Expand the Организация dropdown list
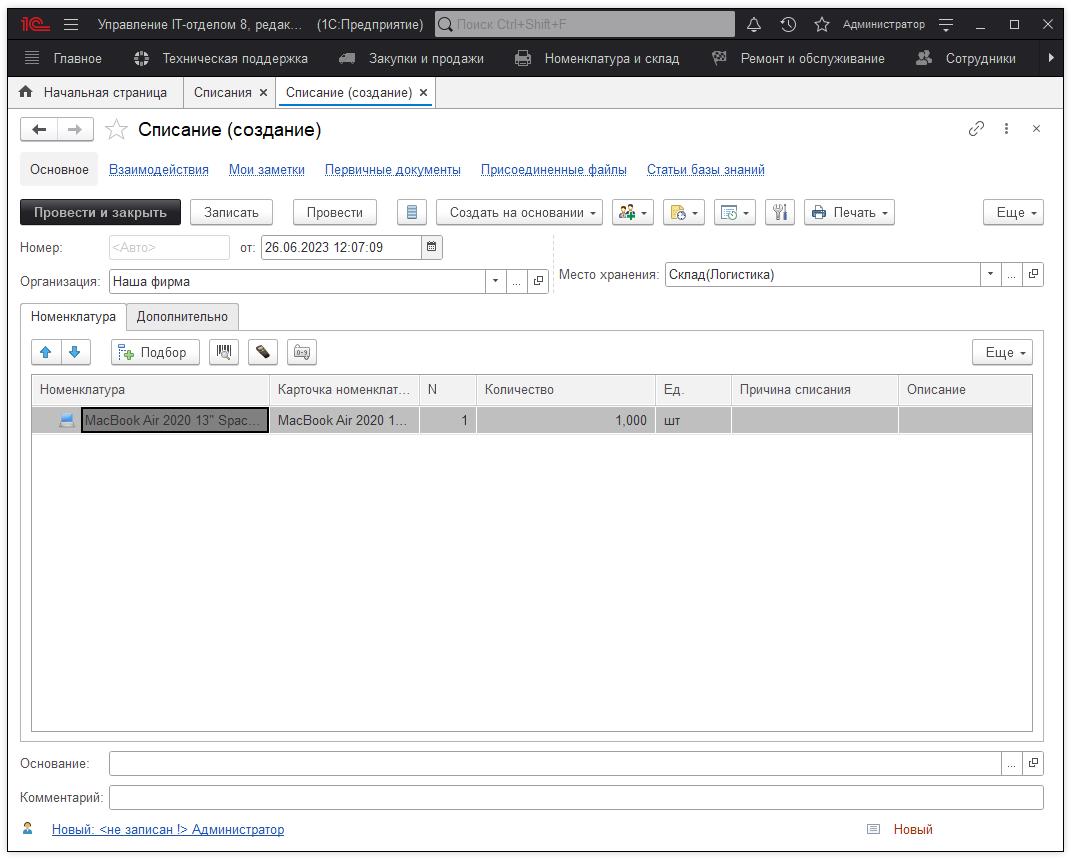Screen dimensions: 1071x859 tap(495, 281)
